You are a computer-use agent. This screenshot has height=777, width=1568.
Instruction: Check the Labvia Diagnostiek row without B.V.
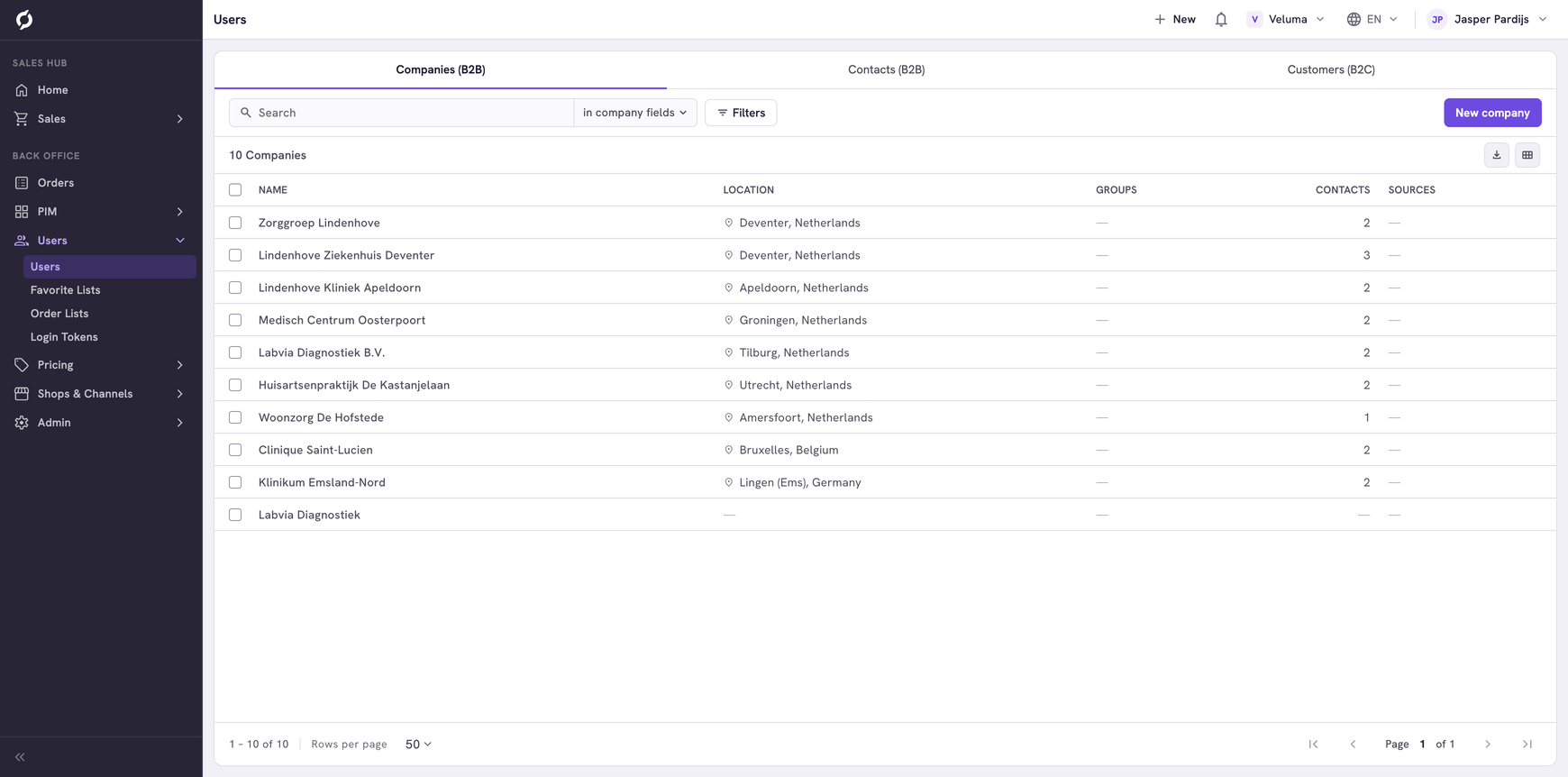(x=235, y=515)
